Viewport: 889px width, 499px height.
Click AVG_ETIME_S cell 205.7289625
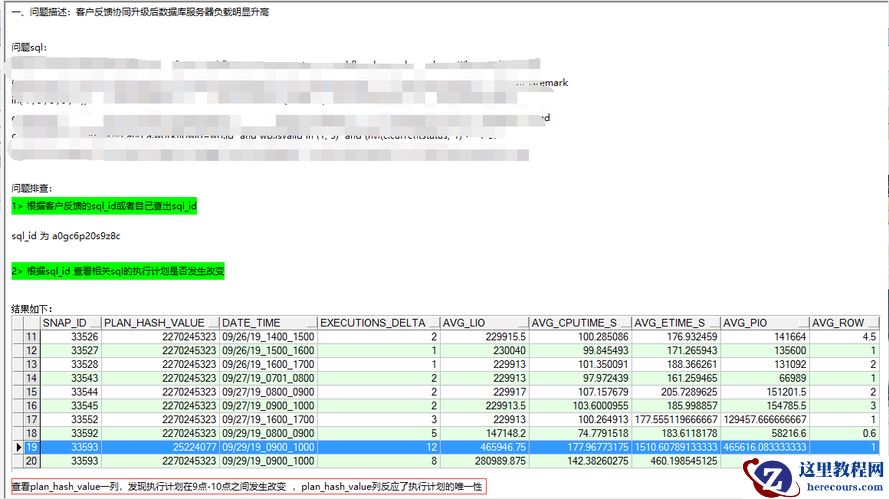coord(675,392)
